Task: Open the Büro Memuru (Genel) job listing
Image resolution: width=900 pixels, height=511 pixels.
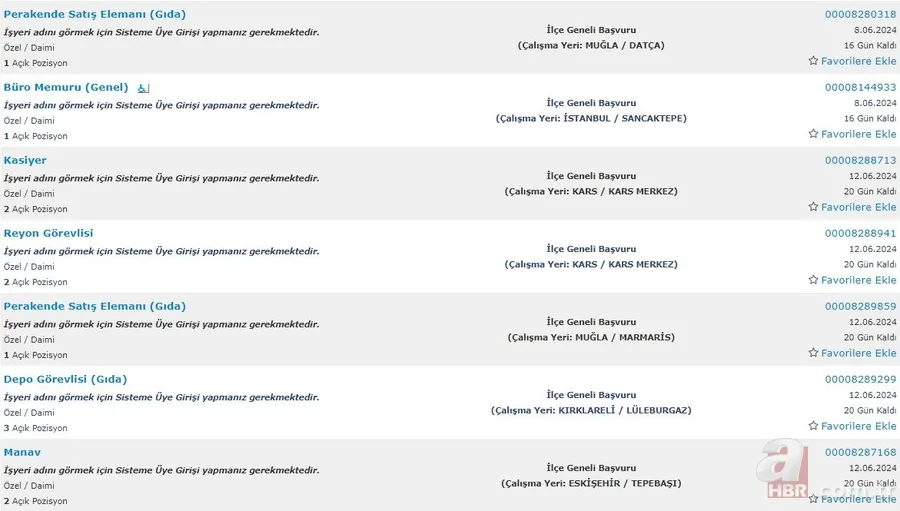Action: pyautogui.click(x=66, y=87)
